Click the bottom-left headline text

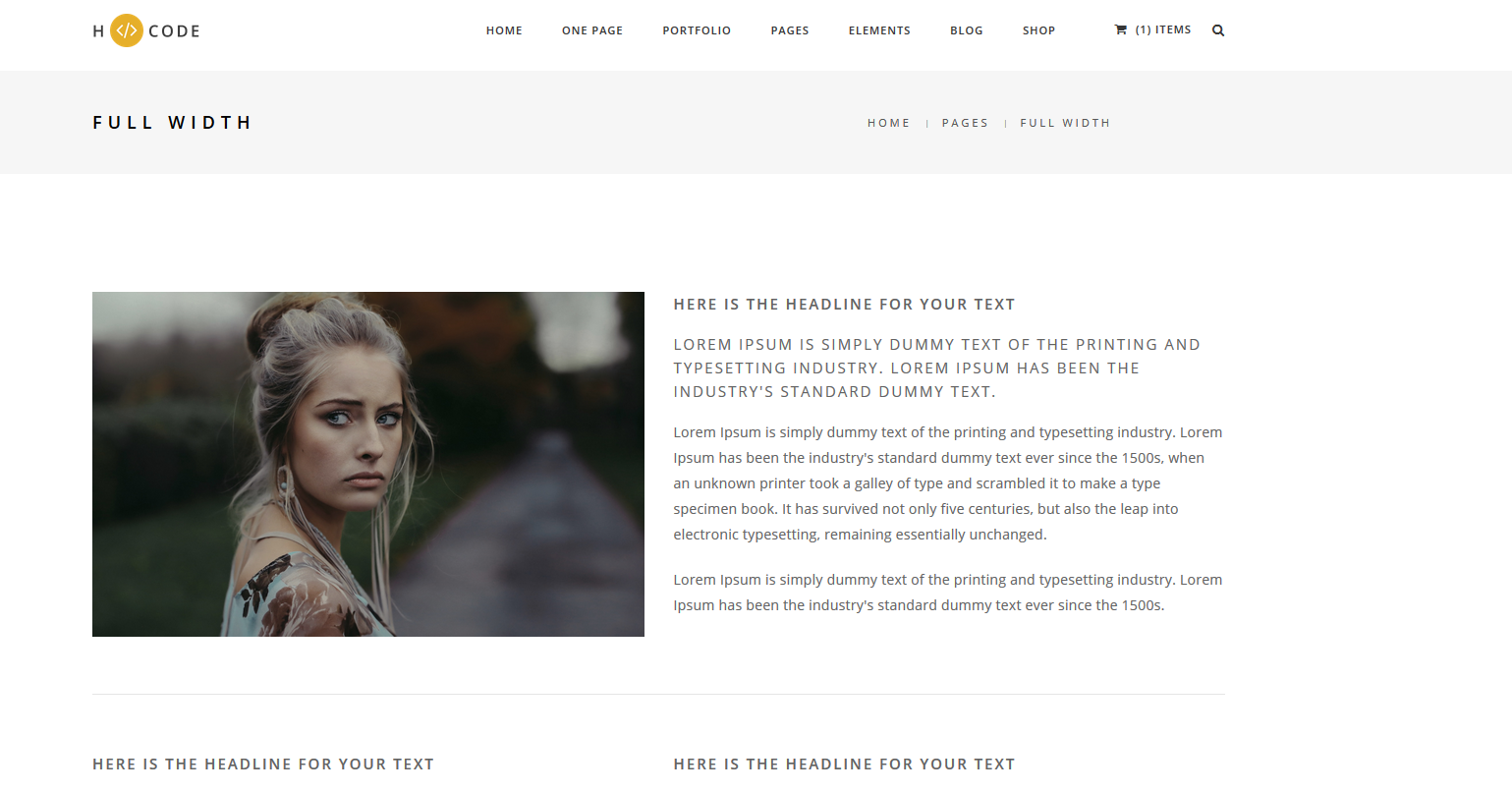[x=263, y=765]
